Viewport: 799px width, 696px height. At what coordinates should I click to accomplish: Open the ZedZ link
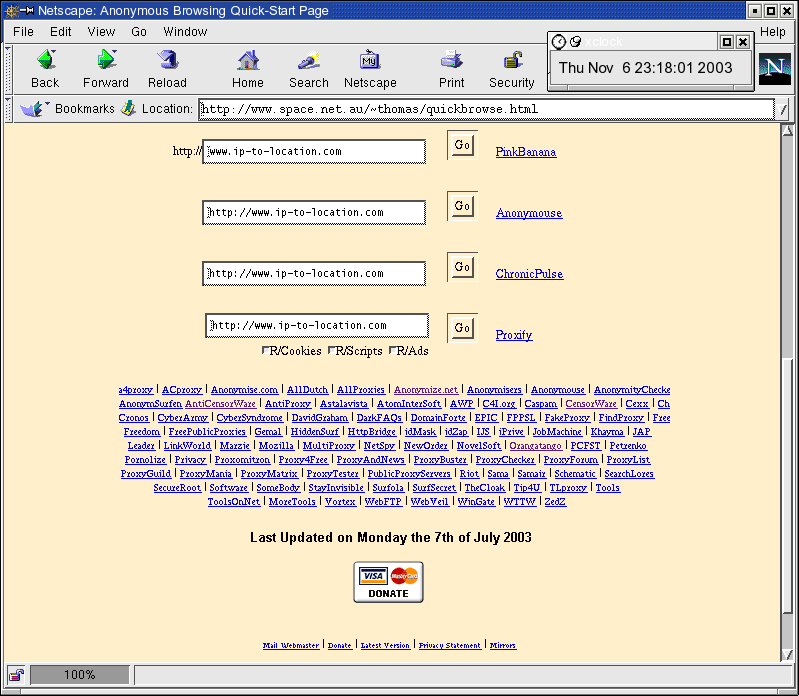click(x=555, y=501)
